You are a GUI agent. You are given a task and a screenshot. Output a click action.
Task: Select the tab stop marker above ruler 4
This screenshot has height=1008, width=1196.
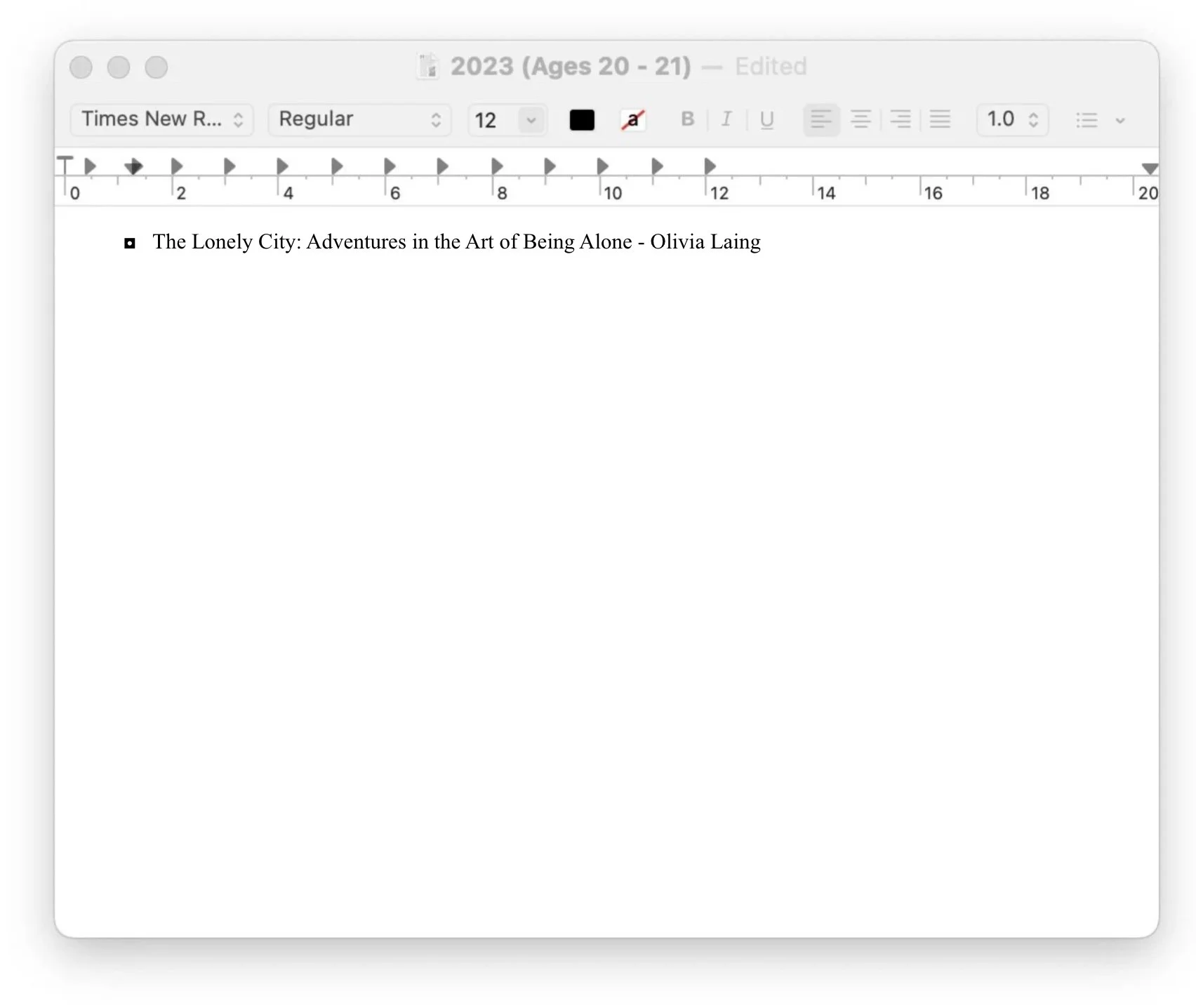(282, 166)
